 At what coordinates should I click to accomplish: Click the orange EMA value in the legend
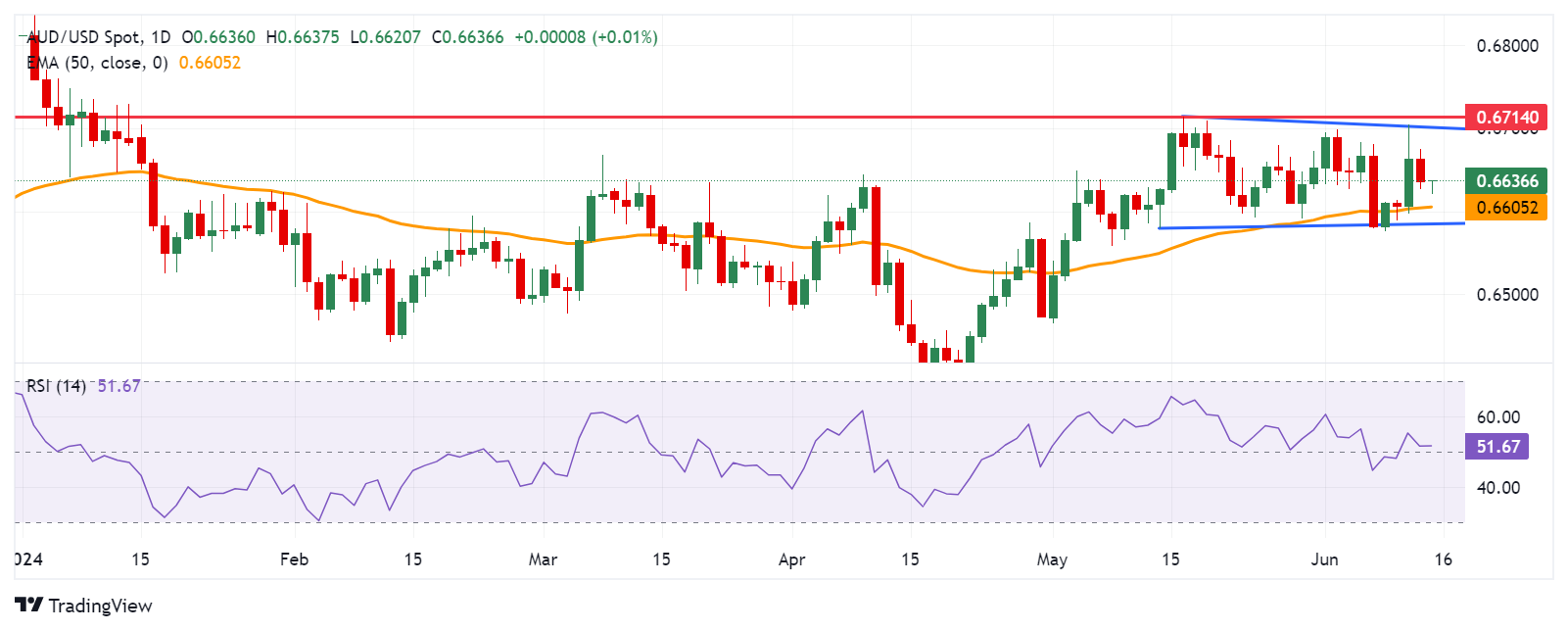210,63
